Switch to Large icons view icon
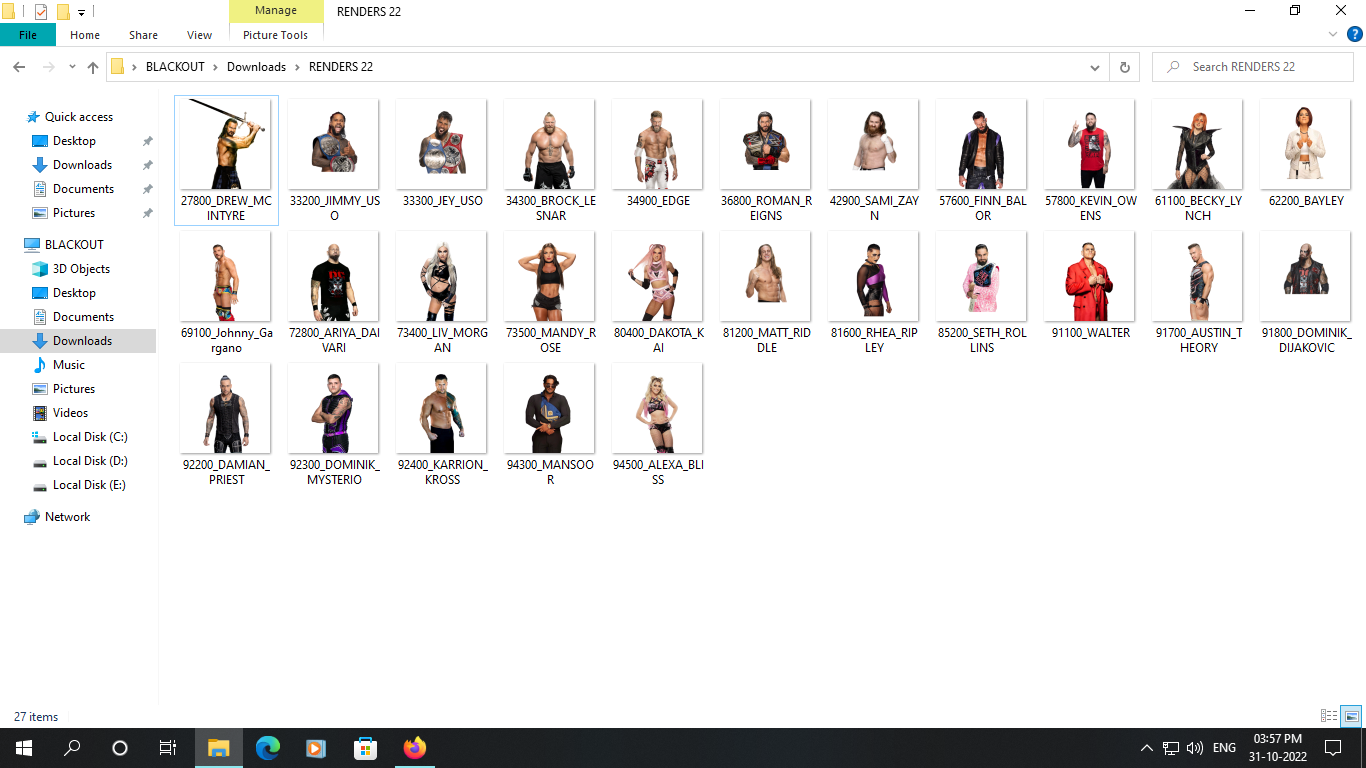 [x=1351, y=716]
